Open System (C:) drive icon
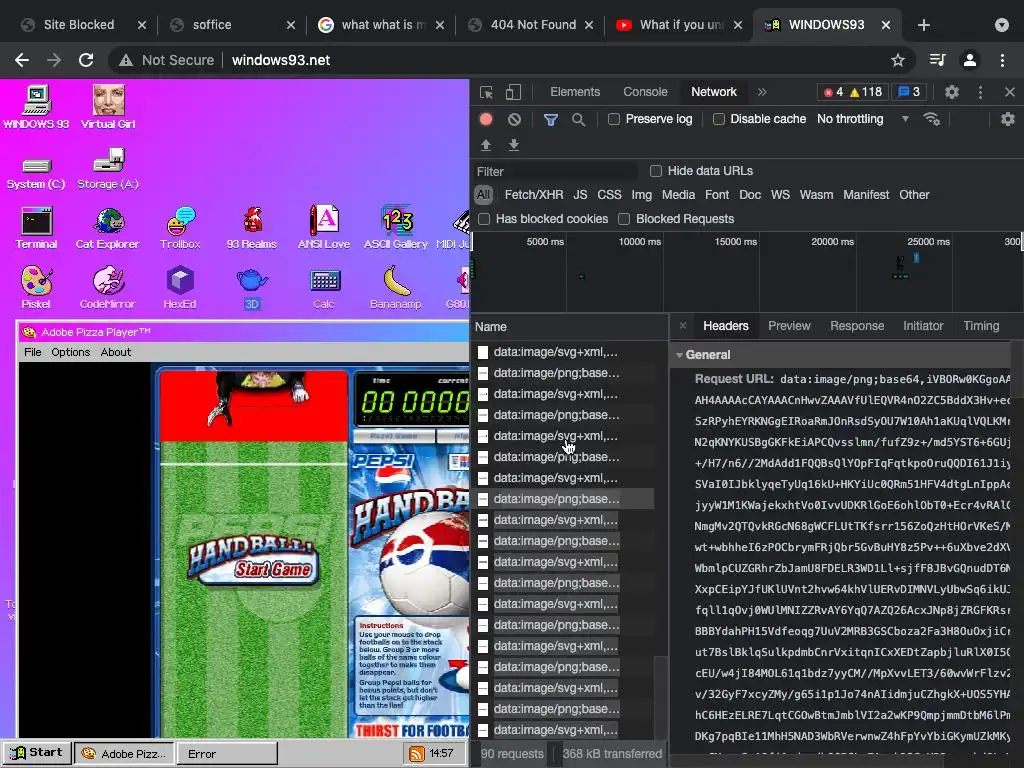 click(x=36, y=172)
